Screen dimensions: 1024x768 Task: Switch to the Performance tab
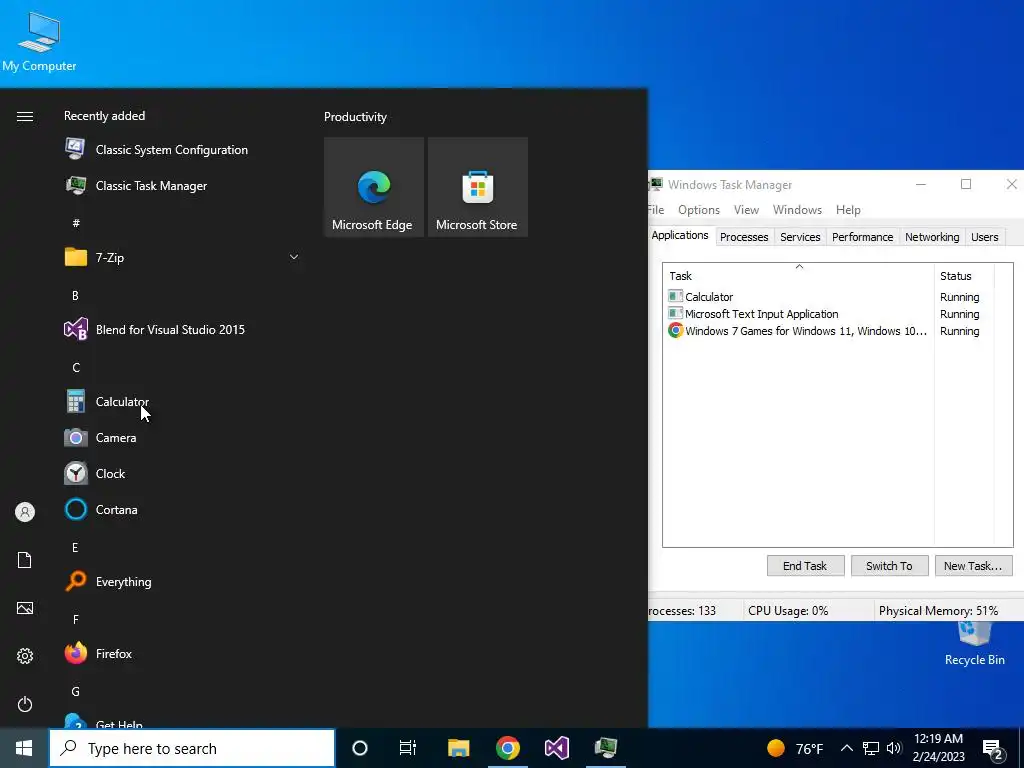862,237
